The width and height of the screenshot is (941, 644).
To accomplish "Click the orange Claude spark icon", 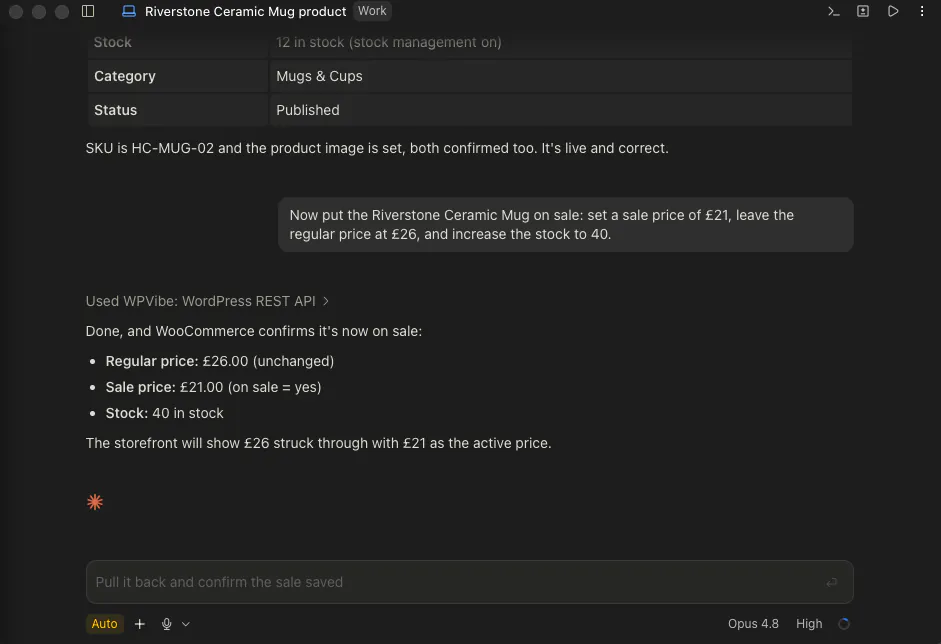I will tap(95, 502).
